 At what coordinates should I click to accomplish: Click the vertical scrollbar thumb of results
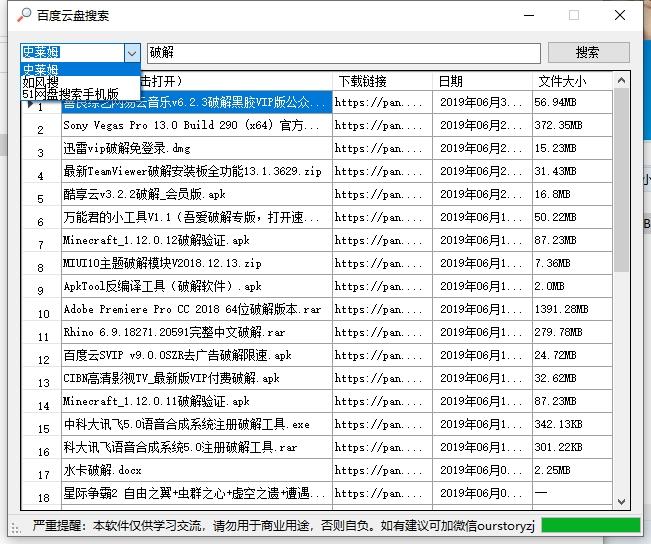621,180
